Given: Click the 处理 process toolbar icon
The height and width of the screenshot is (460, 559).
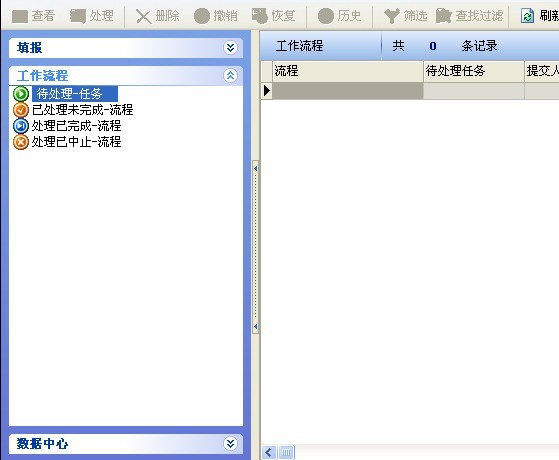Looking at the screenshot, I should pos(78,16).
